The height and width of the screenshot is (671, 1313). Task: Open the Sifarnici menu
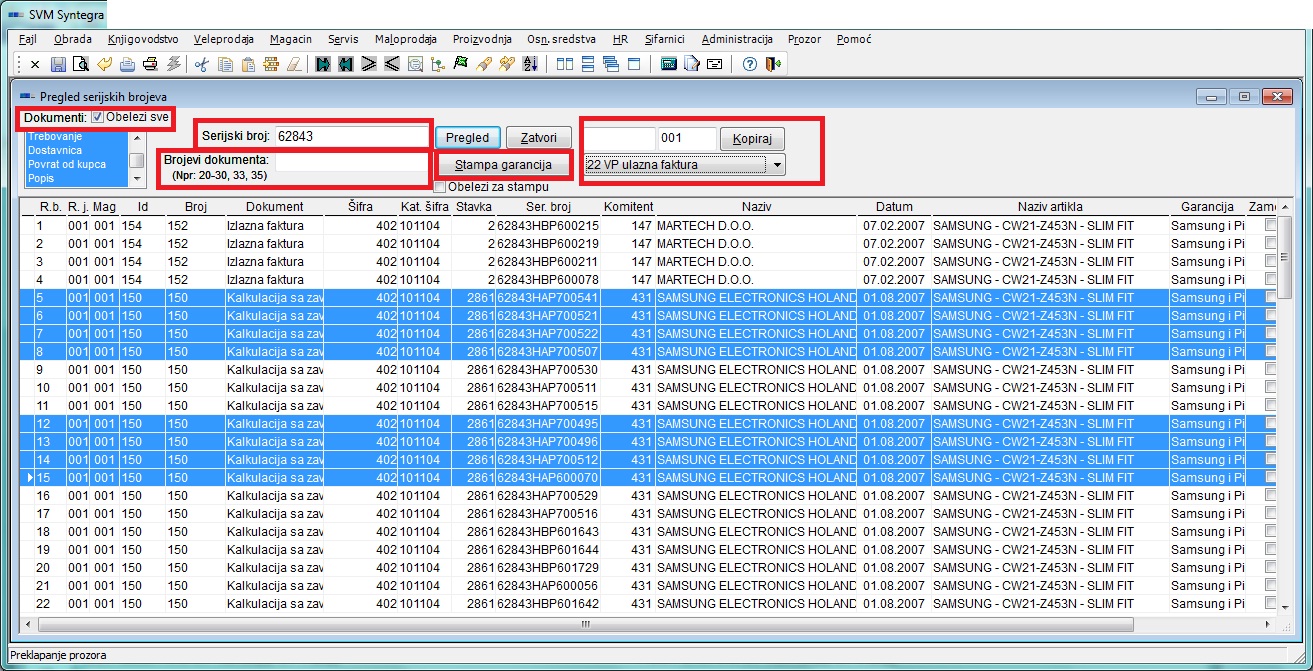pyautogui.click(x=665, y=39)
